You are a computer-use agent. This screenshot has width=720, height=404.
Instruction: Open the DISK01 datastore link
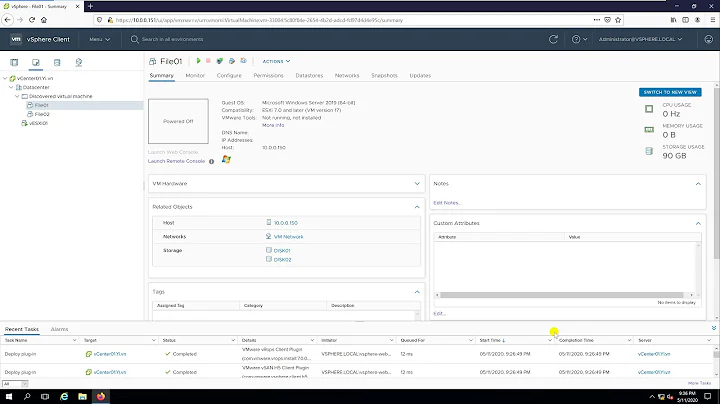[282, 251]
